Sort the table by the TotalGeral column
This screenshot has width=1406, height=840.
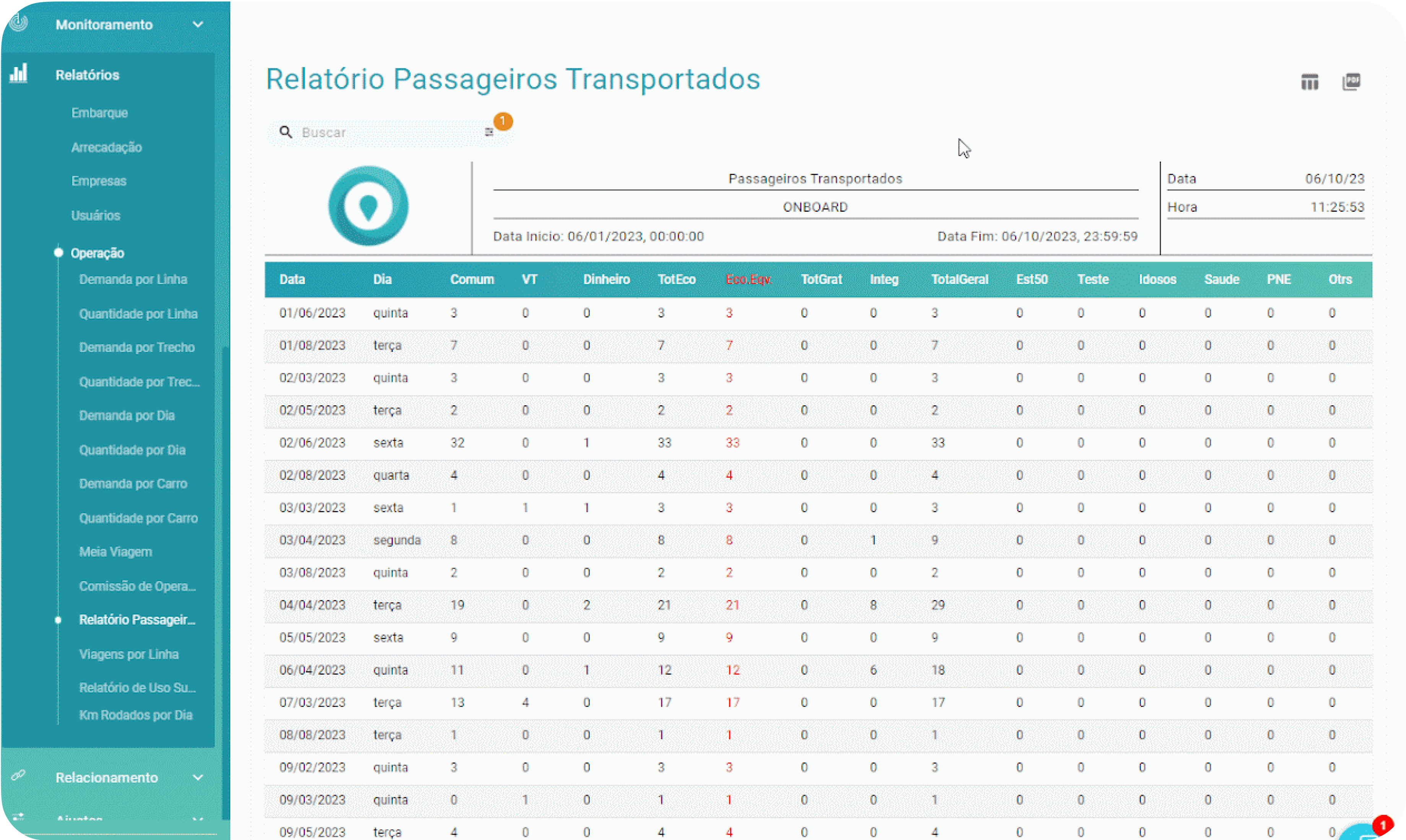[x=959, y=279]
